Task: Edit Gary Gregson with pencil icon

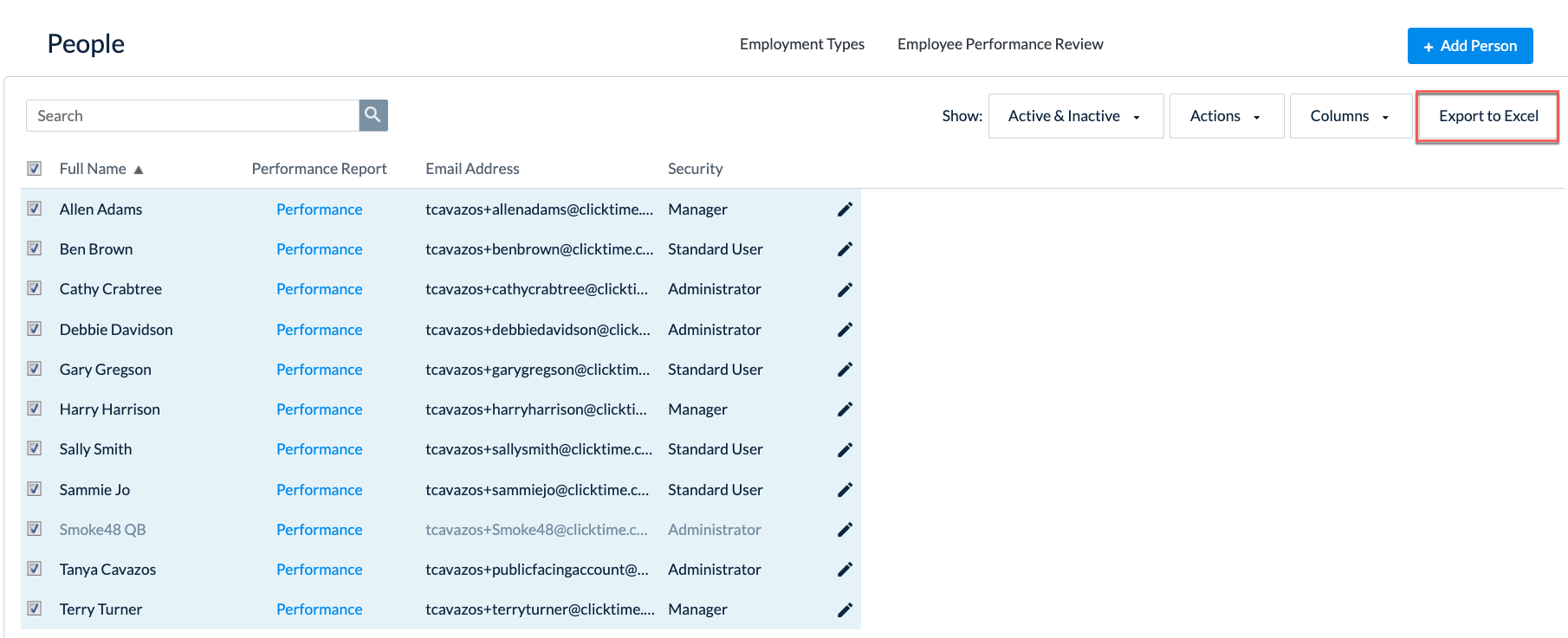Action: click(x=845, y=370)
